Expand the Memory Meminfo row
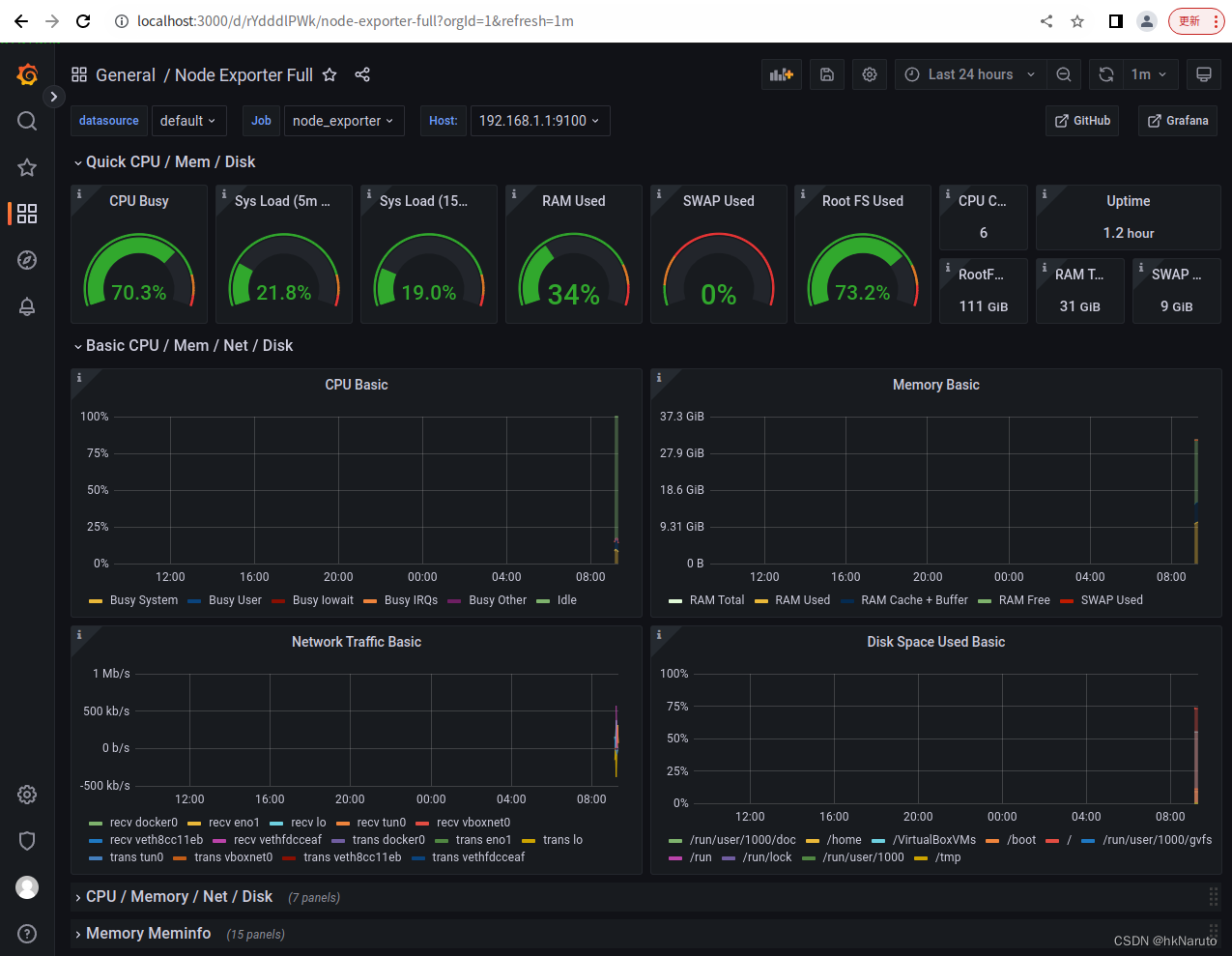This screenshot has height=956, width=1232. pos(148,934)
